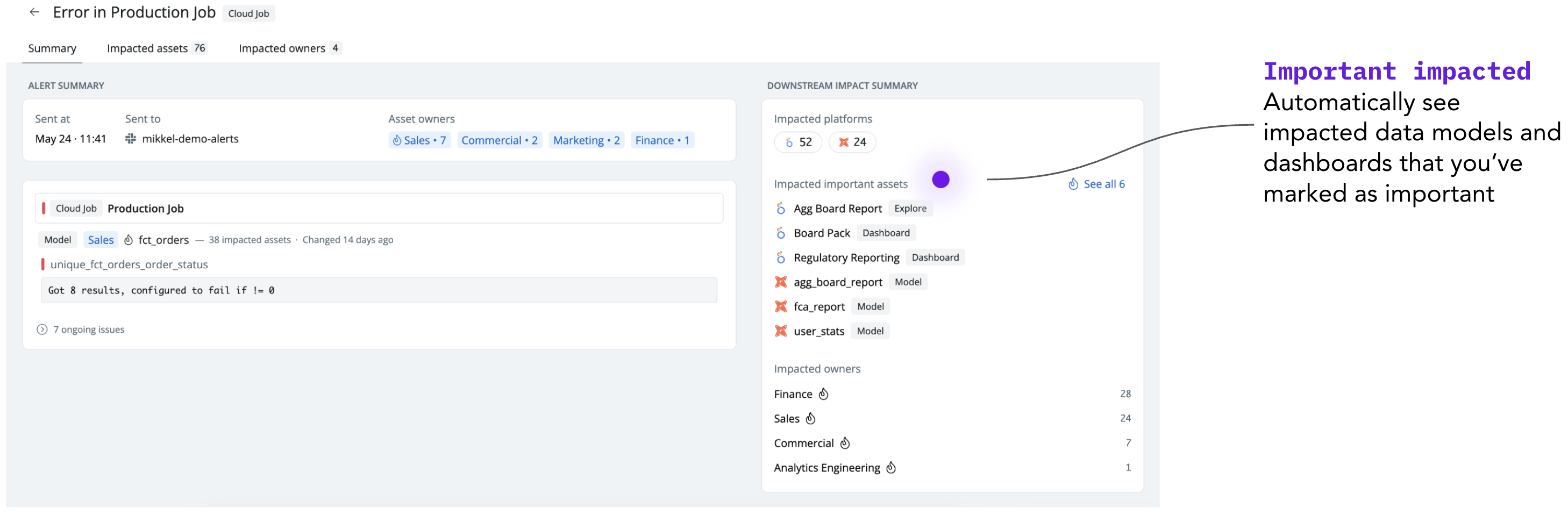Screen dimensions: 1568x515
Task: Click Model tag on agg_board_report
Action: 908,282
